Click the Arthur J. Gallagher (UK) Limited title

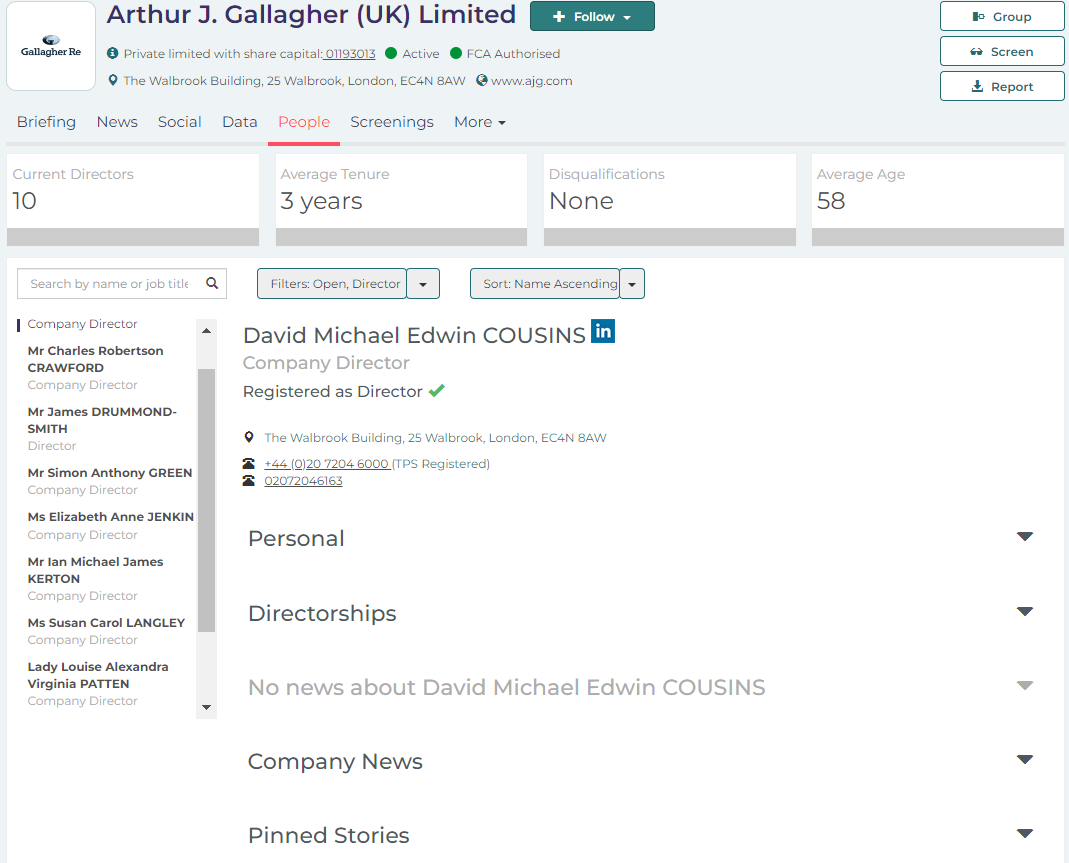pos(312,14)
